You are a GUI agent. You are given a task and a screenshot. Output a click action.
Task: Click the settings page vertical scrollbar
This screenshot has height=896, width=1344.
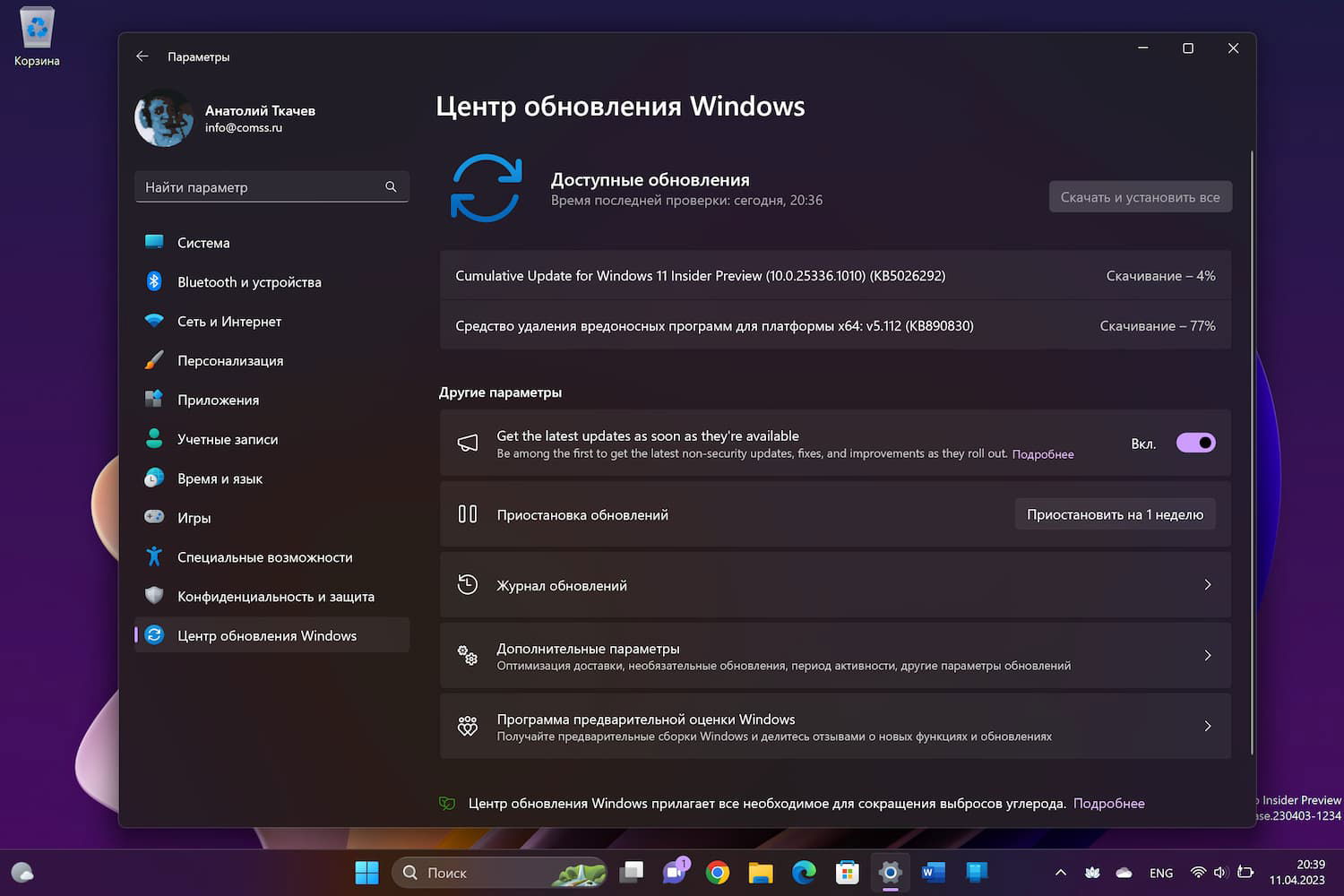pyautogui.click(x=1252, y=452)
